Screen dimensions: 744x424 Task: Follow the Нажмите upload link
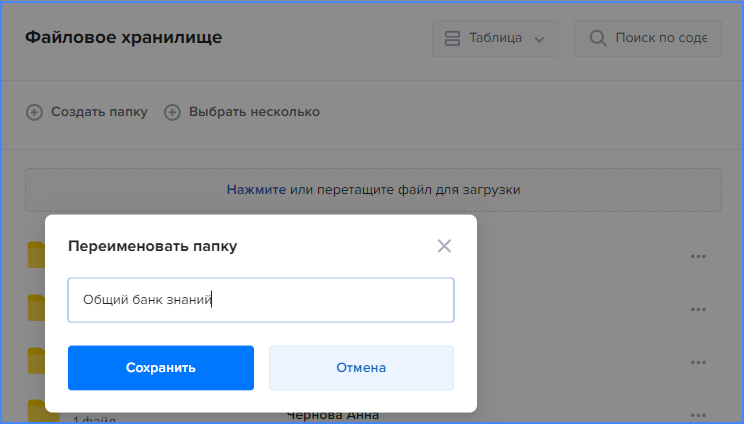[256, 190]
